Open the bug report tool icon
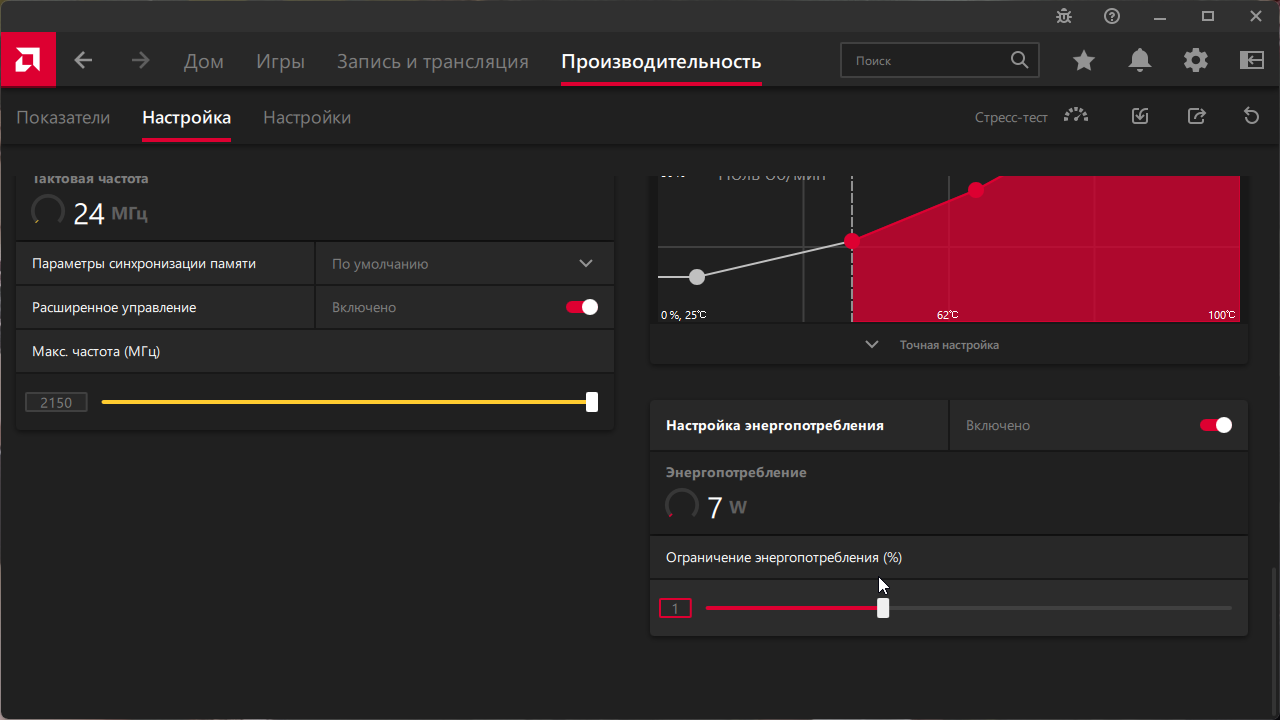This screenshot has width=1280, height=720. click(x=1063, y=16)
